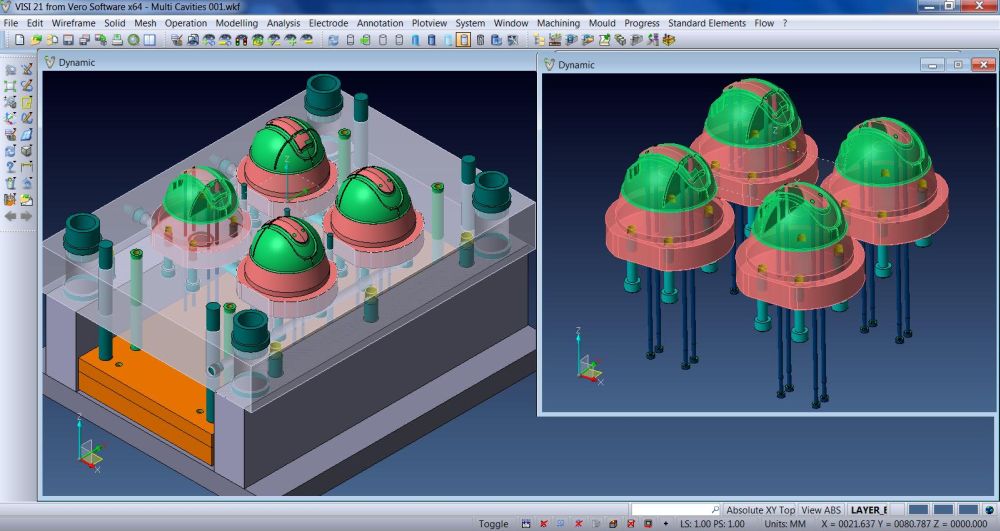Click the measure dimension icon in left toolbar
Image resolution: width=1000 pixels, height=531 pixels.
(27, 166)
